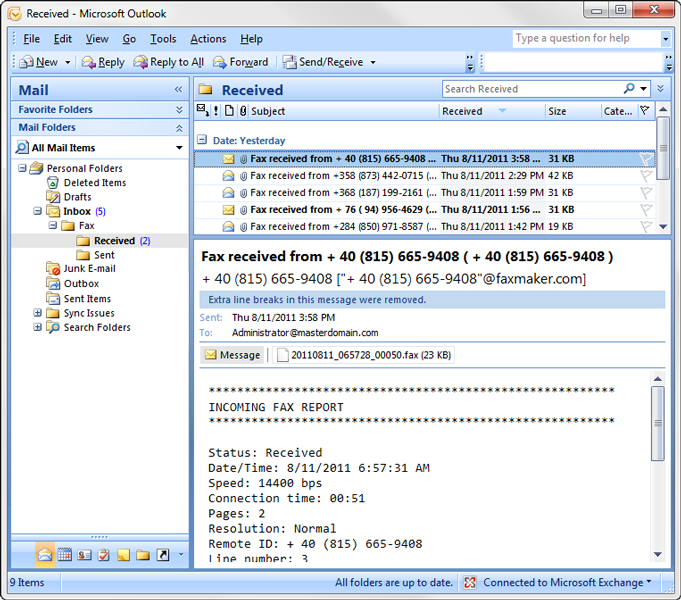Select the Sent Items folder
This screenshot has height=600, width=681.
tap(79, 298)
